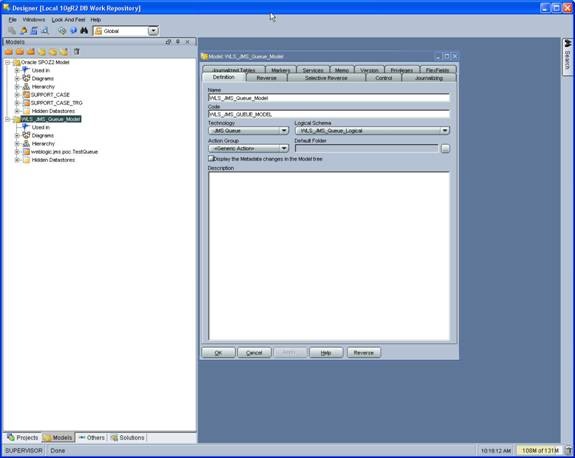The width and height of the screenshot is (575, 458).
Task: Click the trash can icon in status bar
Action: pos(568,450)
